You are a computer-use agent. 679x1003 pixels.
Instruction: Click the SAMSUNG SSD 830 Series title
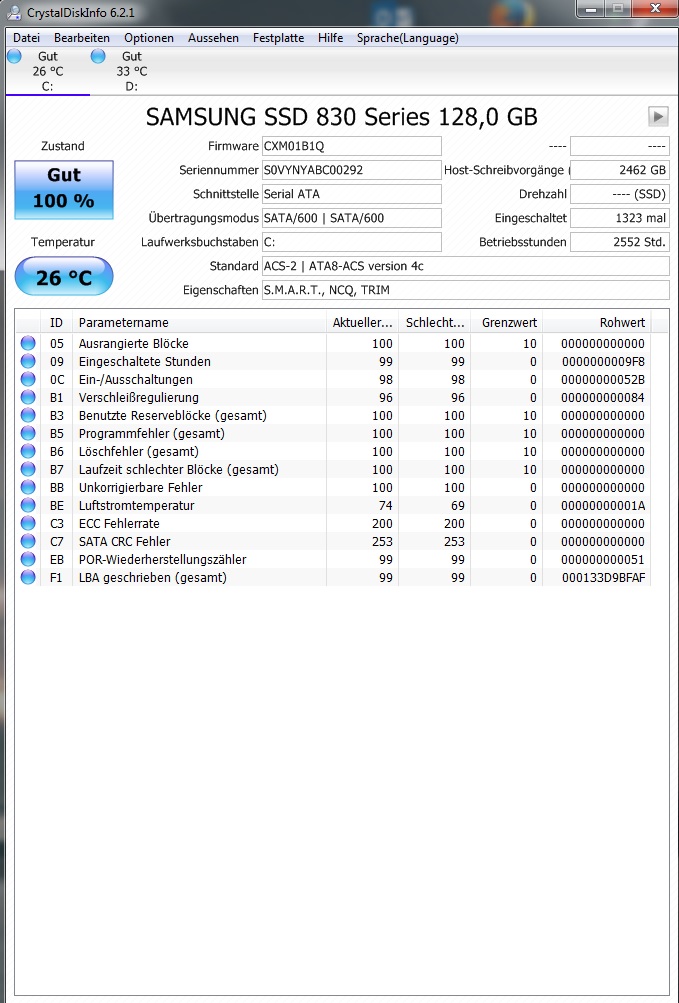click(x=342, y=117)
